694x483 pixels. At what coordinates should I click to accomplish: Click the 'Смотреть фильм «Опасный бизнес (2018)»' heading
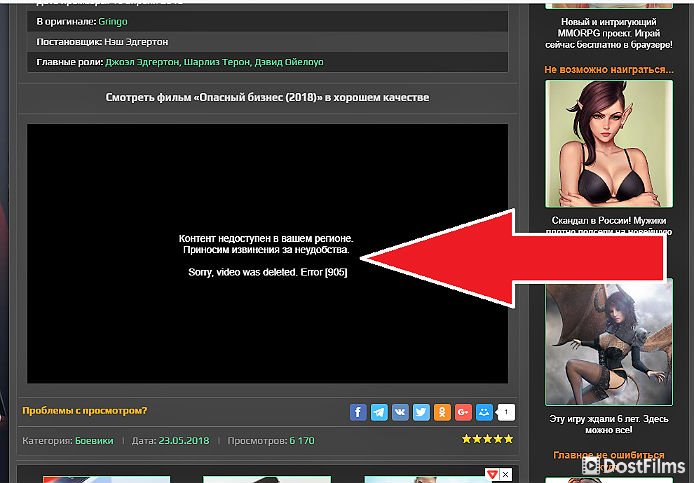(x=267, y=97)
